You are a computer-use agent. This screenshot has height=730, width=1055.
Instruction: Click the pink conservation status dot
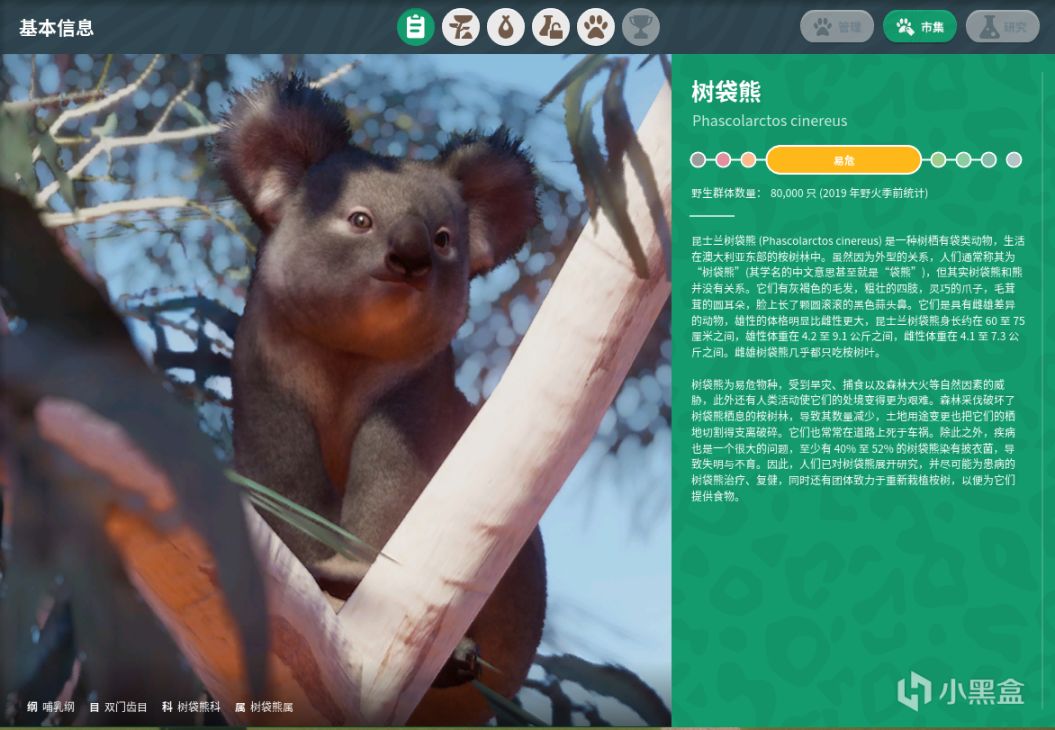(x=723, y=160)
